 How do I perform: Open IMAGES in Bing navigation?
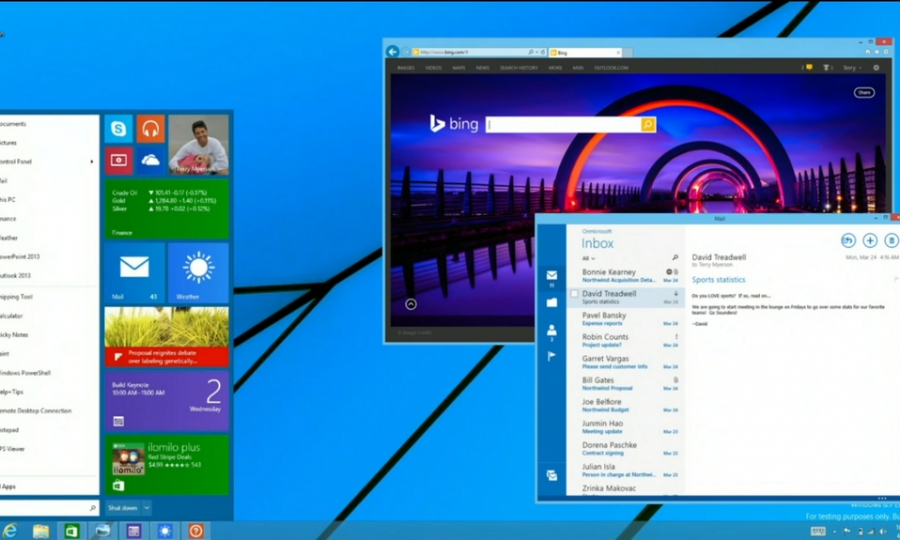(x=405, y=68)
